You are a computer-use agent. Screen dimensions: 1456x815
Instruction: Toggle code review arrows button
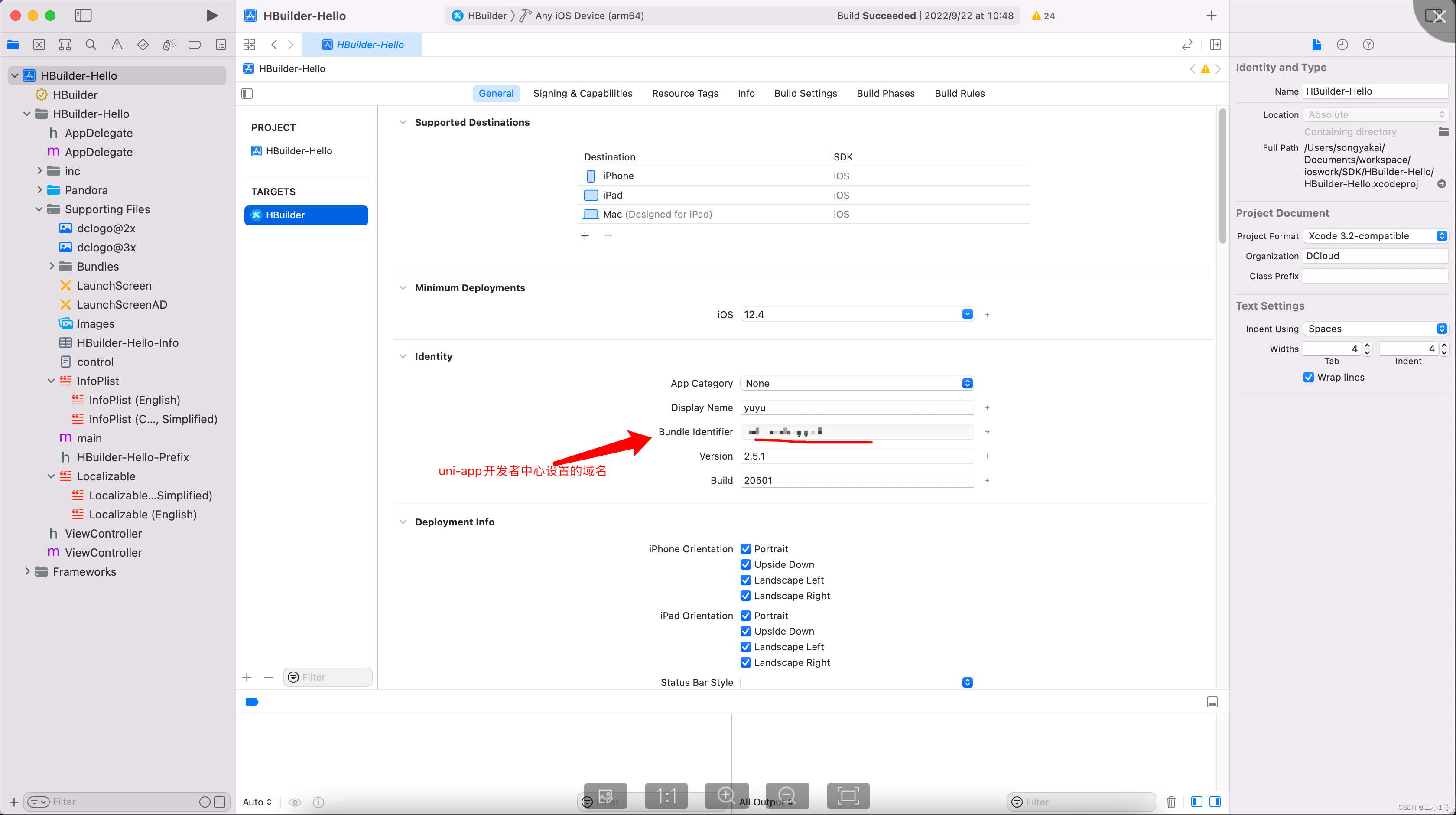(x=1187, y=45)
